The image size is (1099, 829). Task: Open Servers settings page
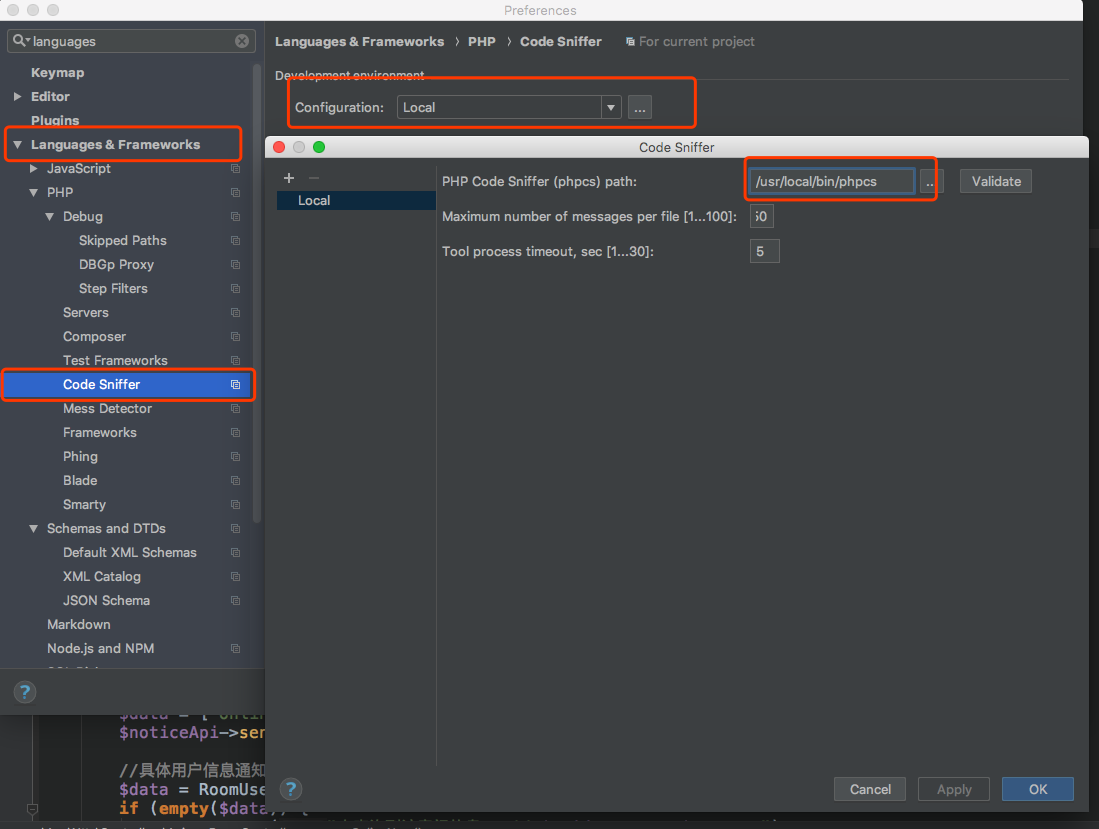tap(86, 313)
